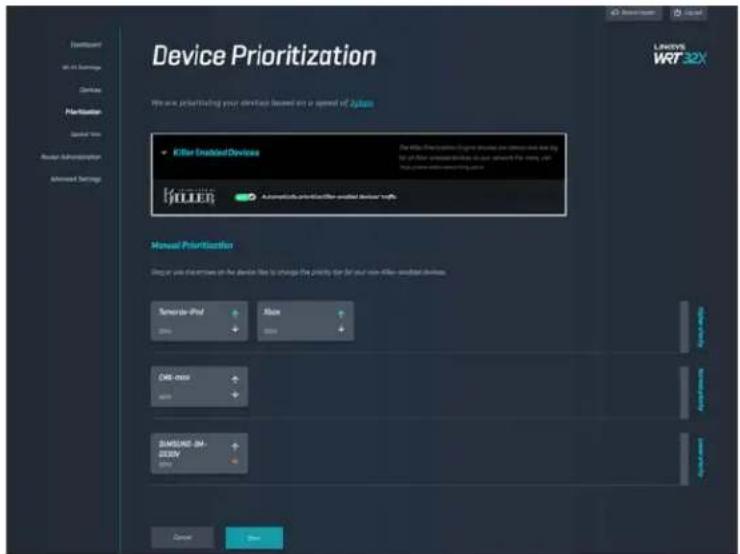740x554 pixels.
Task: Click the Highest priority tier label
Action: click(701, 327)
